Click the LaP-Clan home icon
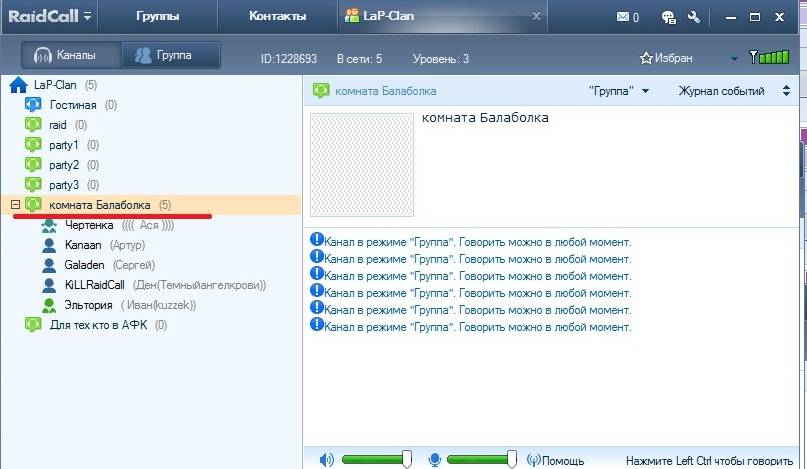The height and width of the screenshot is (469, 807). coord(18,85)
